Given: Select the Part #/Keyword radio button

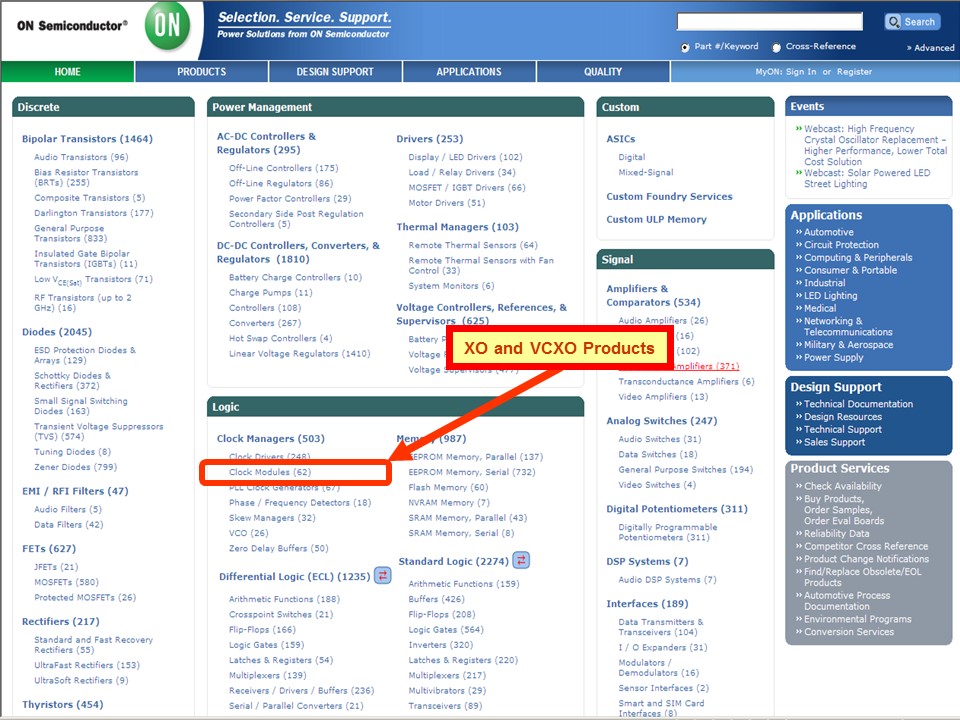Looking at the screenshot, I should (x=685, y=47).
